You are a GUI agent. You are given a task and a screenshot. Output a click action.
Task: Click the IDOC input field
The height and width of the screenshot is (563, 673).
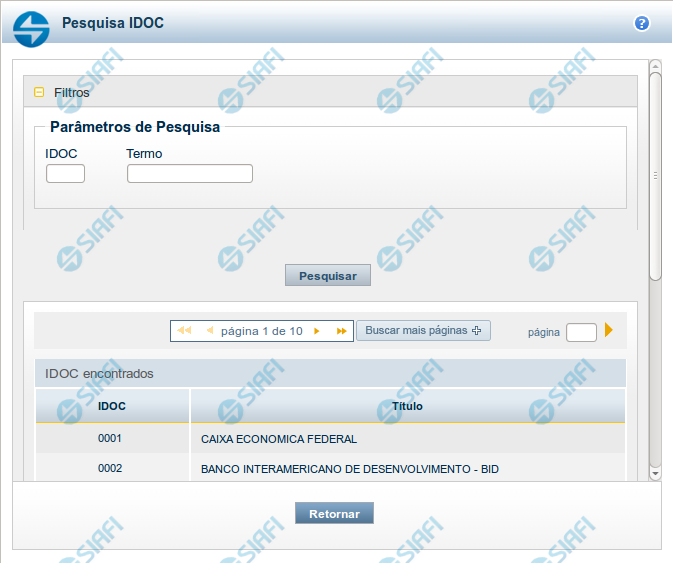[x=65, y=174]
